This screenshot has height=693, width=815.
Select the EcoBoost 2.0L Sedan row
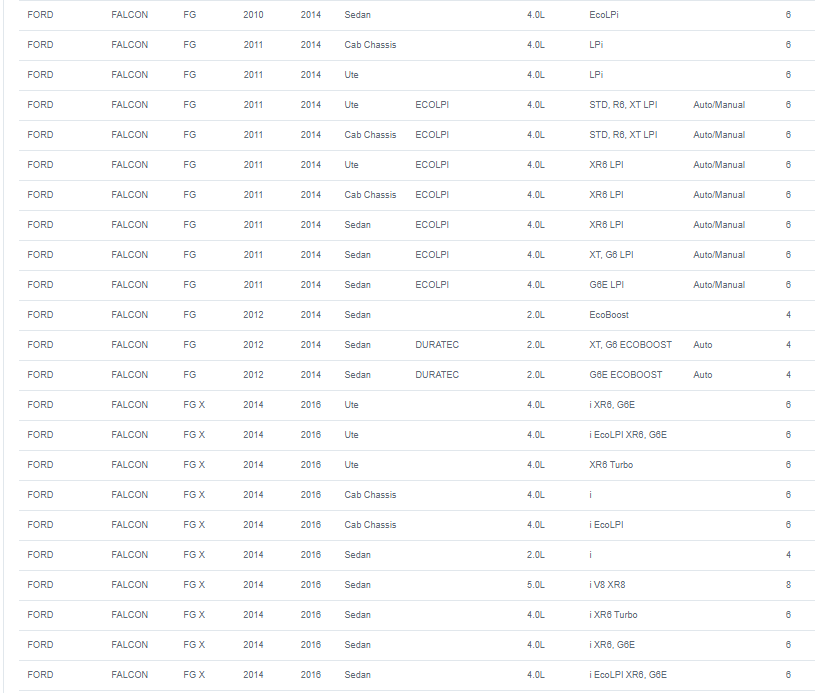(x=417, y=315)
